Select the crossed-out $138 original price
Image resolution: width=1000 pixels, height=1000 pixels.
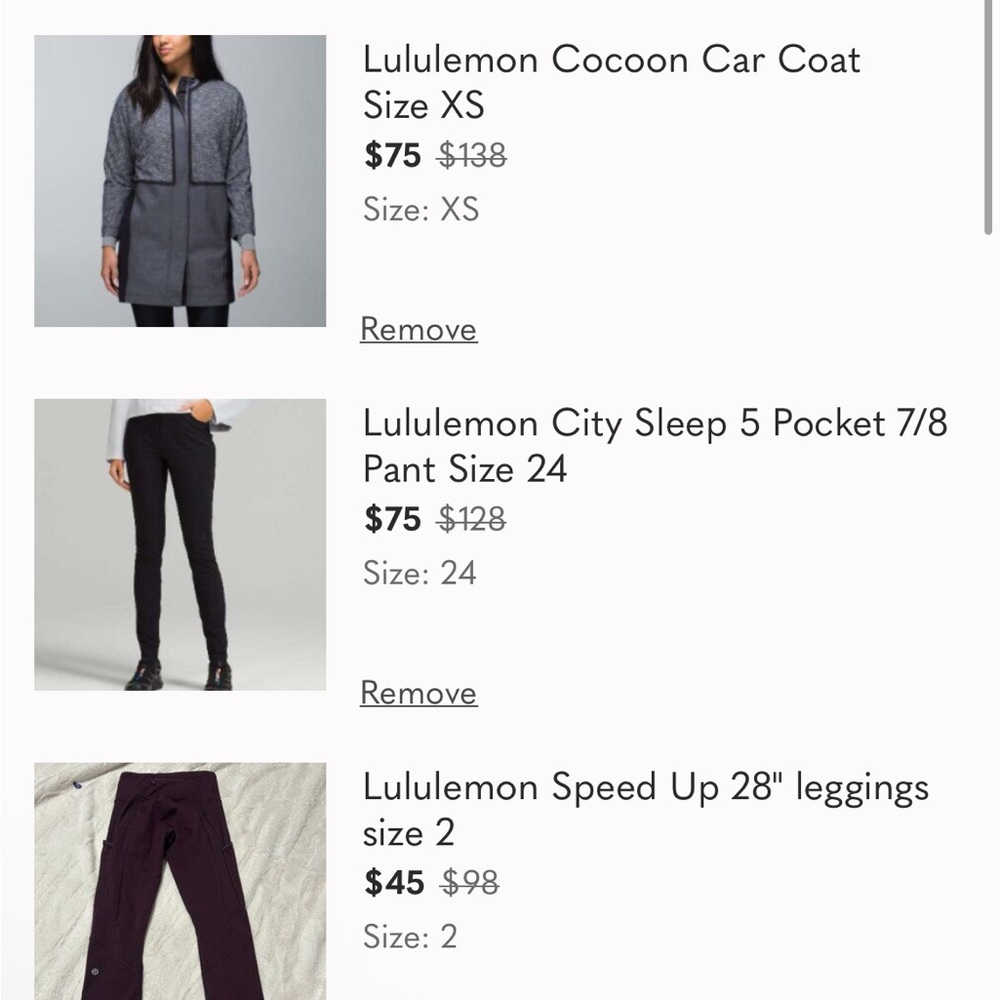tap(470, 156)
